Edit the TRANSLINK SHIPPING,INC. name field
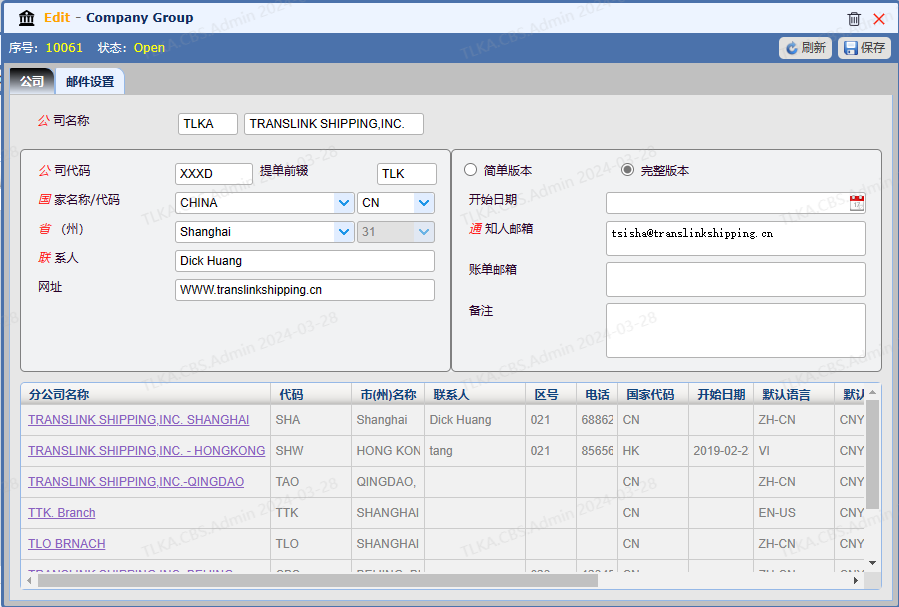This screenshot has height=607, width=899. pos(334,124)
